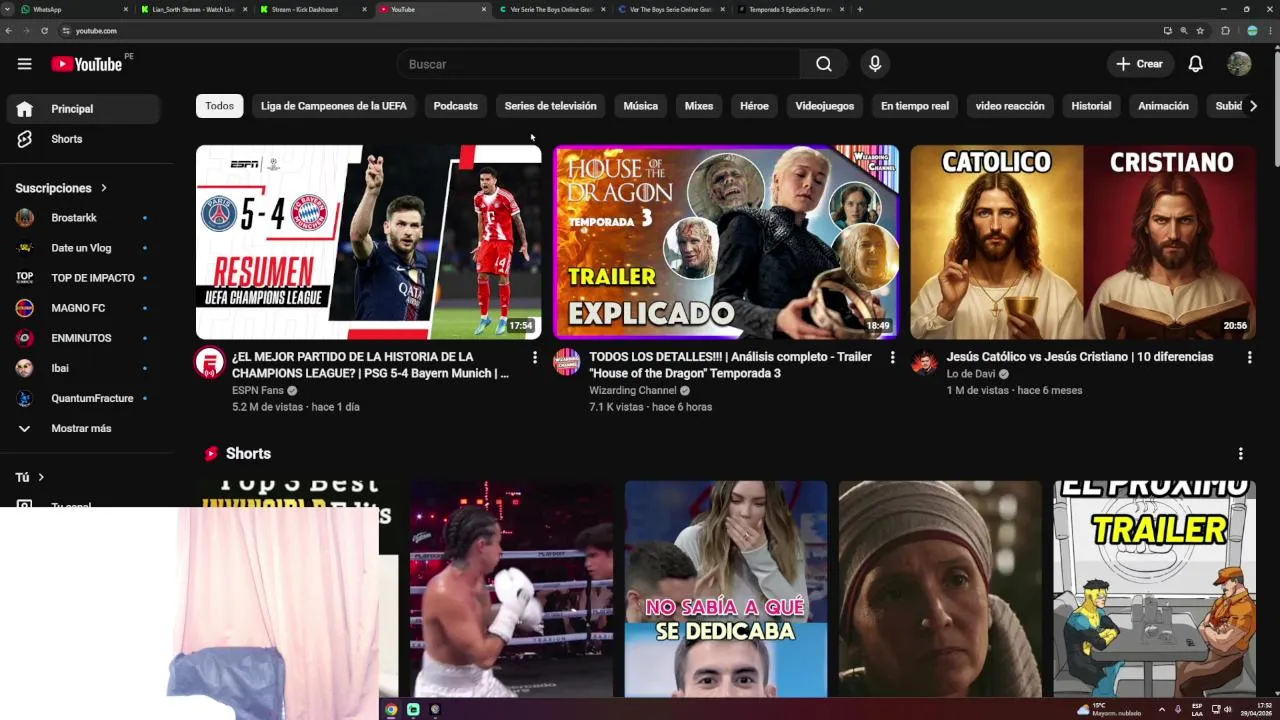Reload the page
Image resolution: width=1280 pixels, height=720 pixels.
[x=44, y=31]
